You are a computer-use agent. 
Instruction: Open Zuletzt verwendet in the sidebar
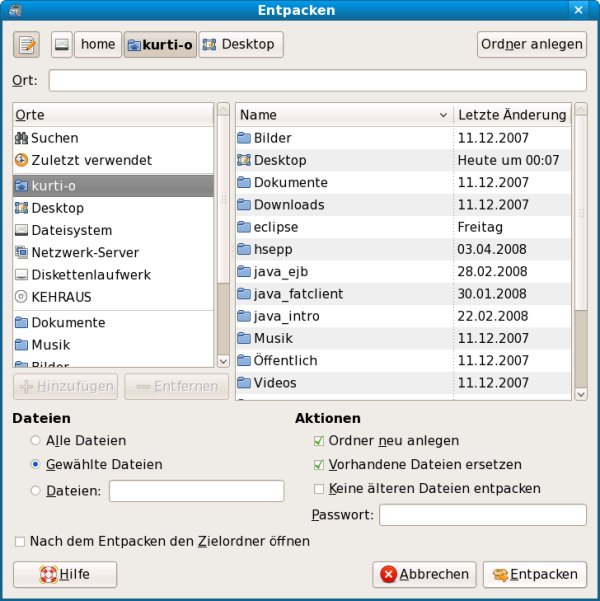click(91, 160)
